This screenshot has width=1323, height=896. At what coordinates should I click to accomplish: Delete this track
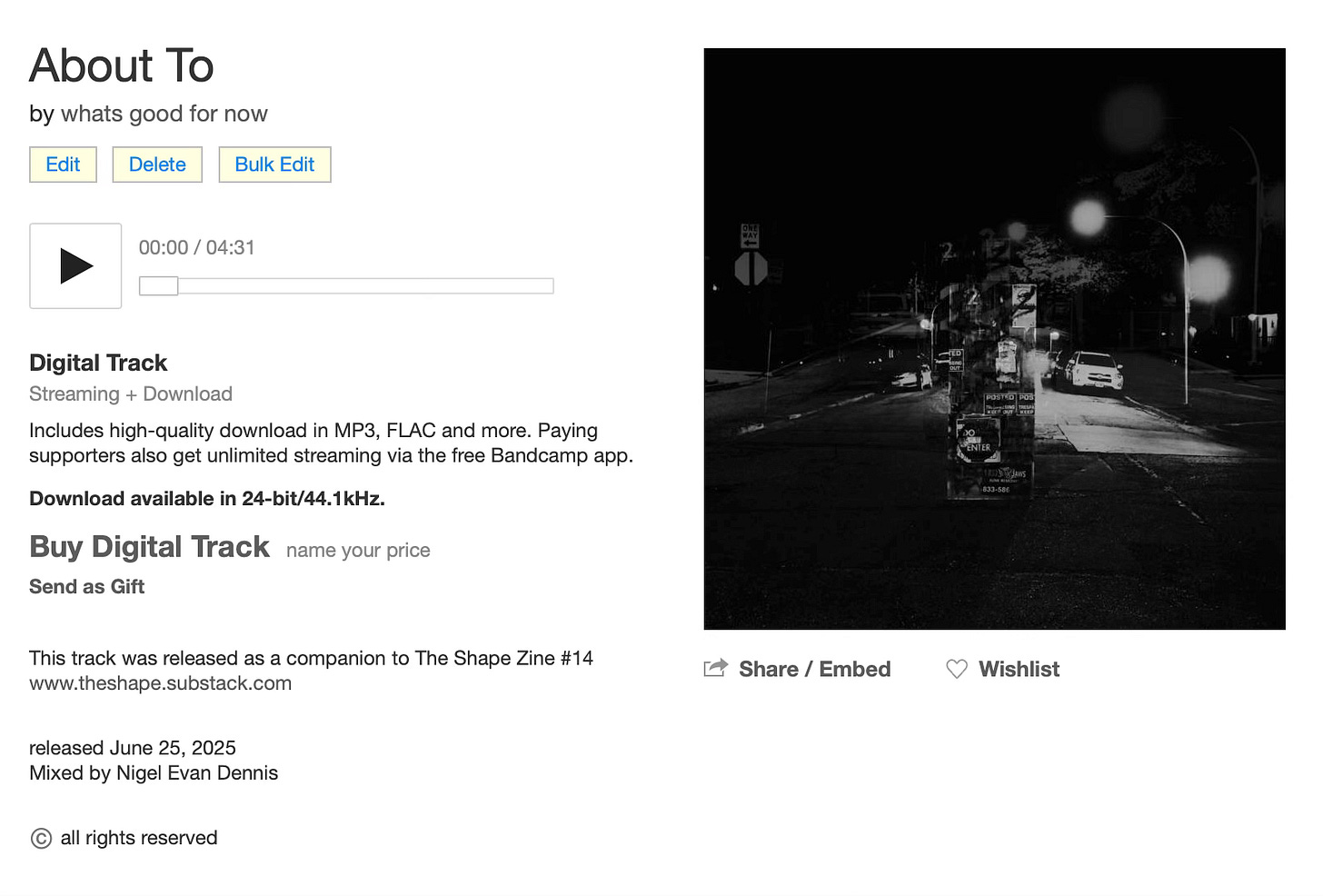coord(157,164)
